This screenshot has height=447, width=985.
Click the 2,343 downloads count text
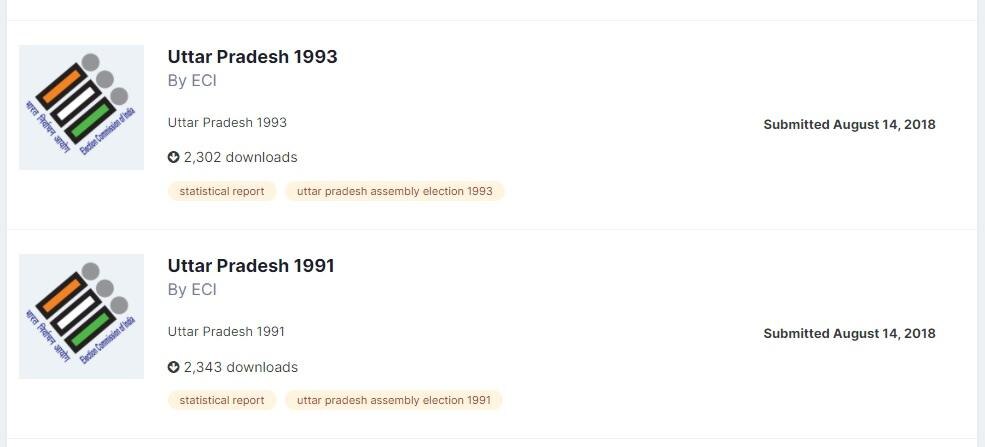pyautogui.click(x=241, y=367)
